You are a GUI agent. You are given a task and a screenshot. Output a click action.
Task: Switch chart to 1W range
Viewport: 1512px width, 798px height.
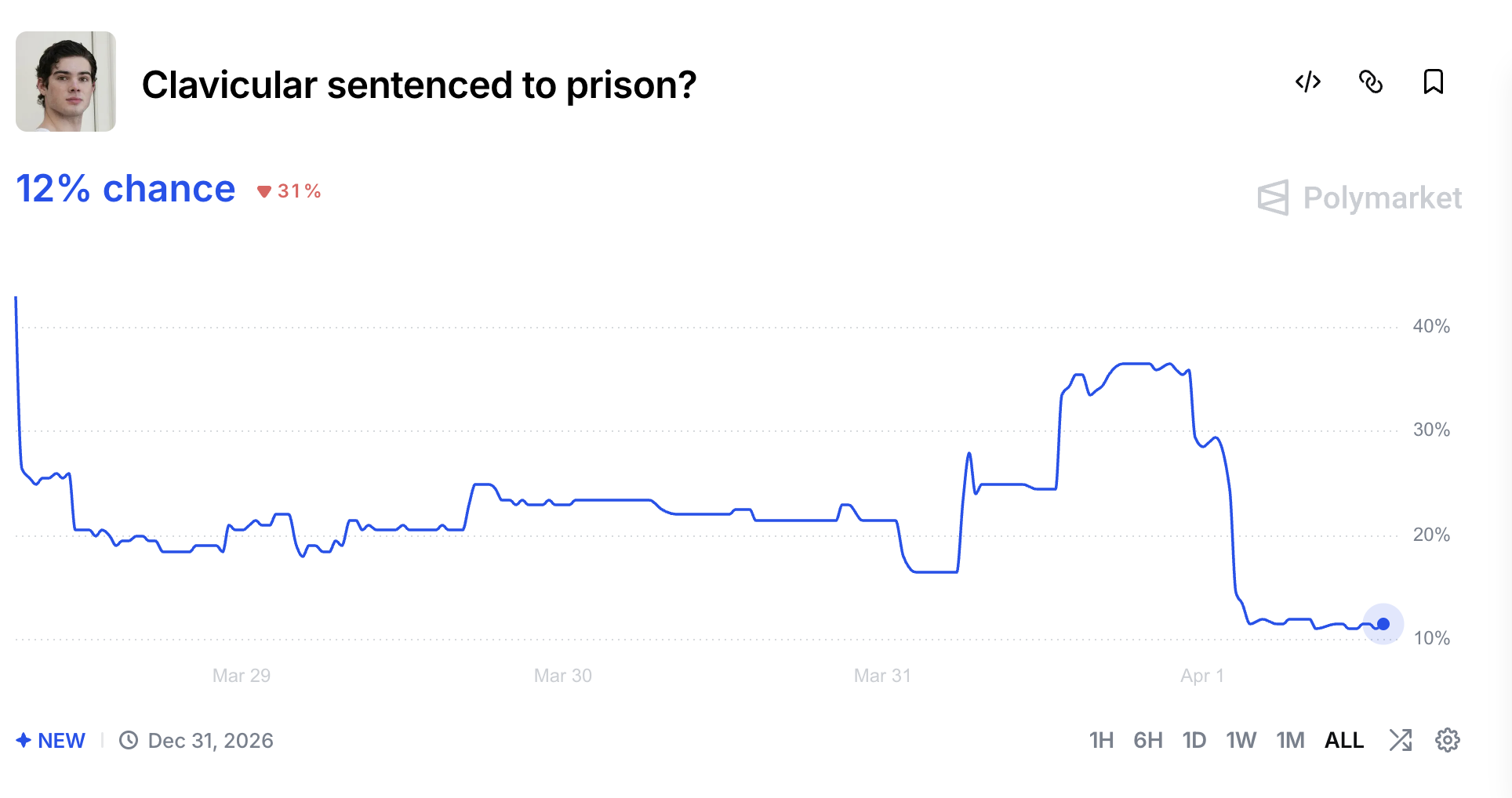click(x=1241, y=740)
